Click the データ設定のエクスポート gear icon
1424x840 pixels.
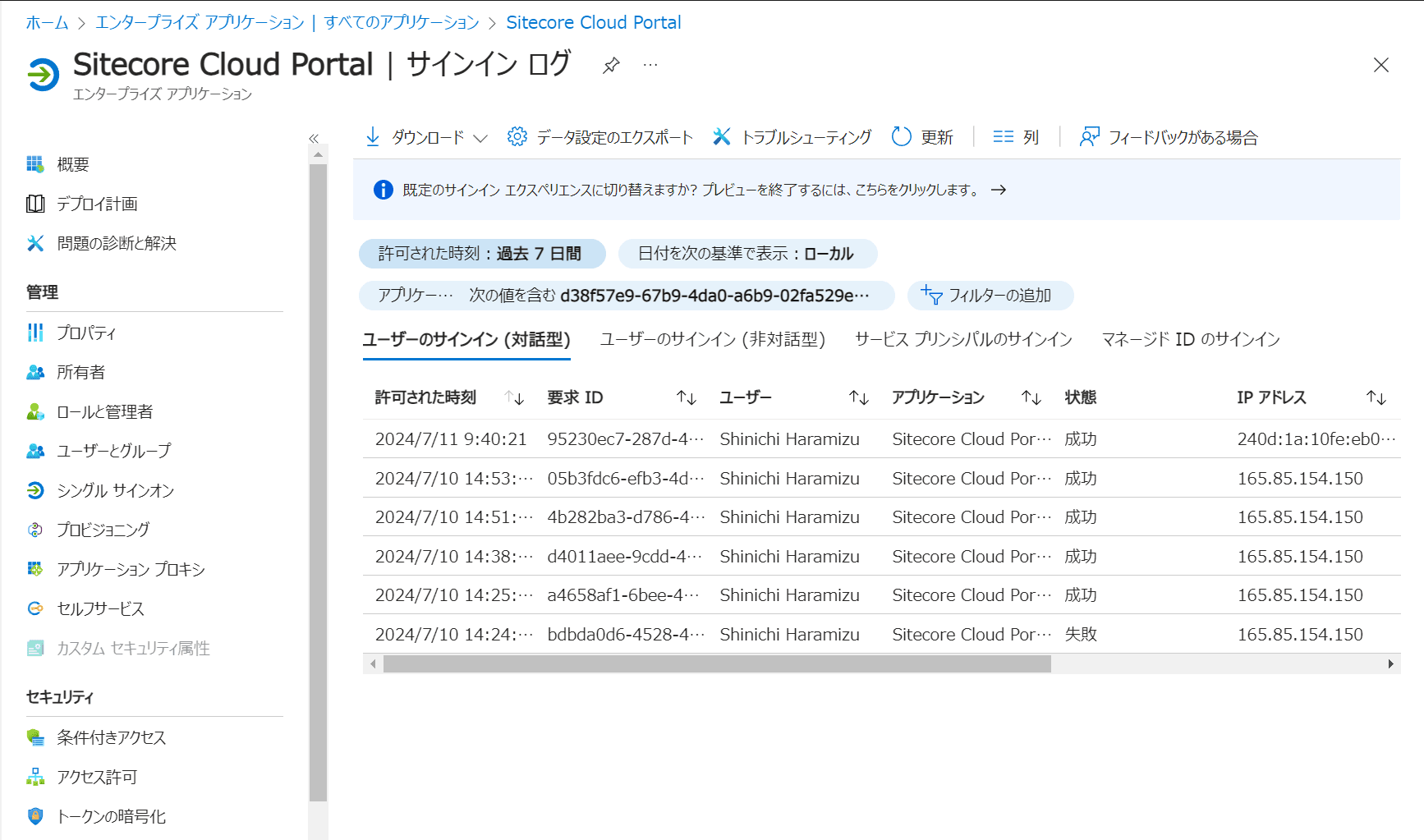517,137
